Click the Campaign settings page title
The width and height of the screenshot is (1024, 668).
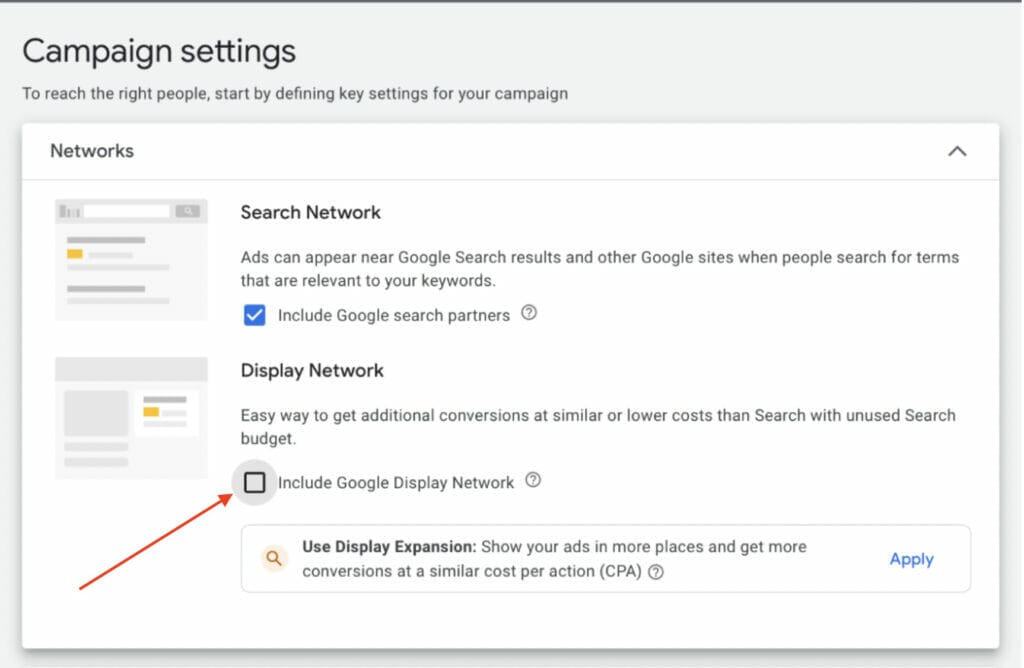click(x=159, y=51)
